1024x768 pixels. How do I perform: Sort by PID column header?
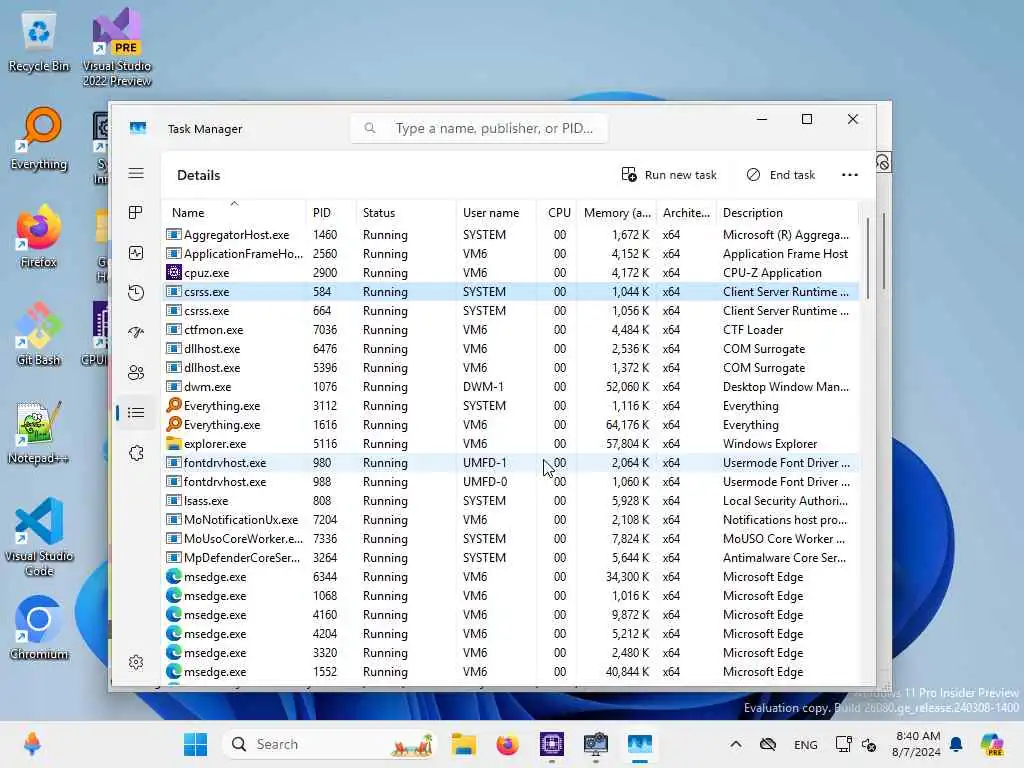point(330,212)
